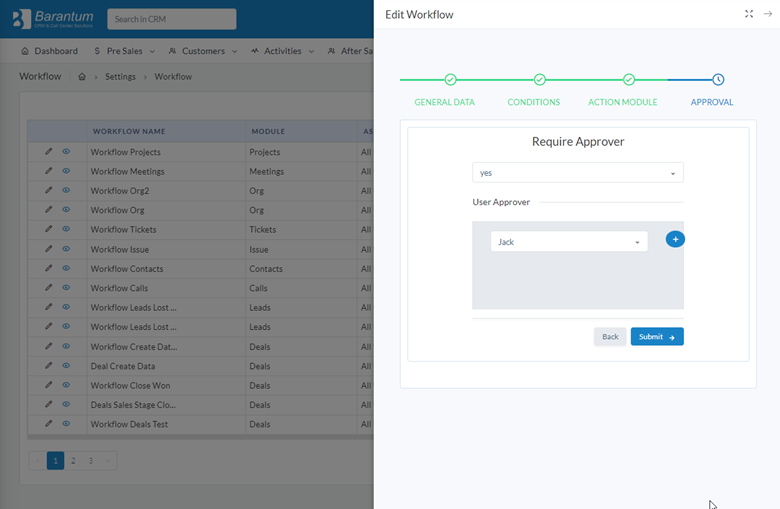Image resolution: width=780 pixels, height=509 pixels.
Task: Sort by MODULE column header
Action: point(268,131)
